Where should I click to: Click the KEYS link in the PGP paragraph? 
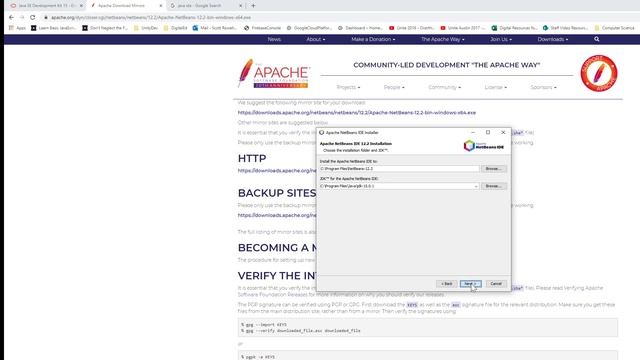point(412,305)
